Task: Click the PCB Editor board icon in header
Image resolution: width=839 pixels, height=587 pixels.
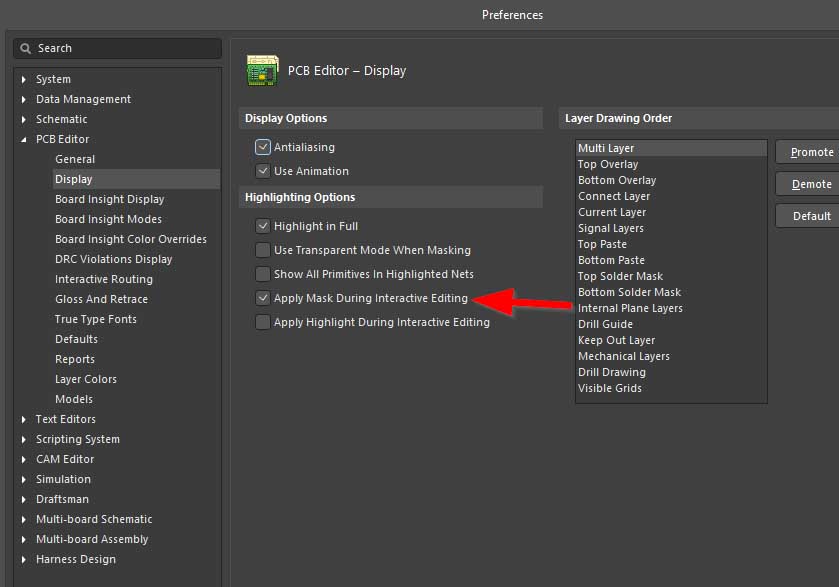Action: [x=262, y=71]
